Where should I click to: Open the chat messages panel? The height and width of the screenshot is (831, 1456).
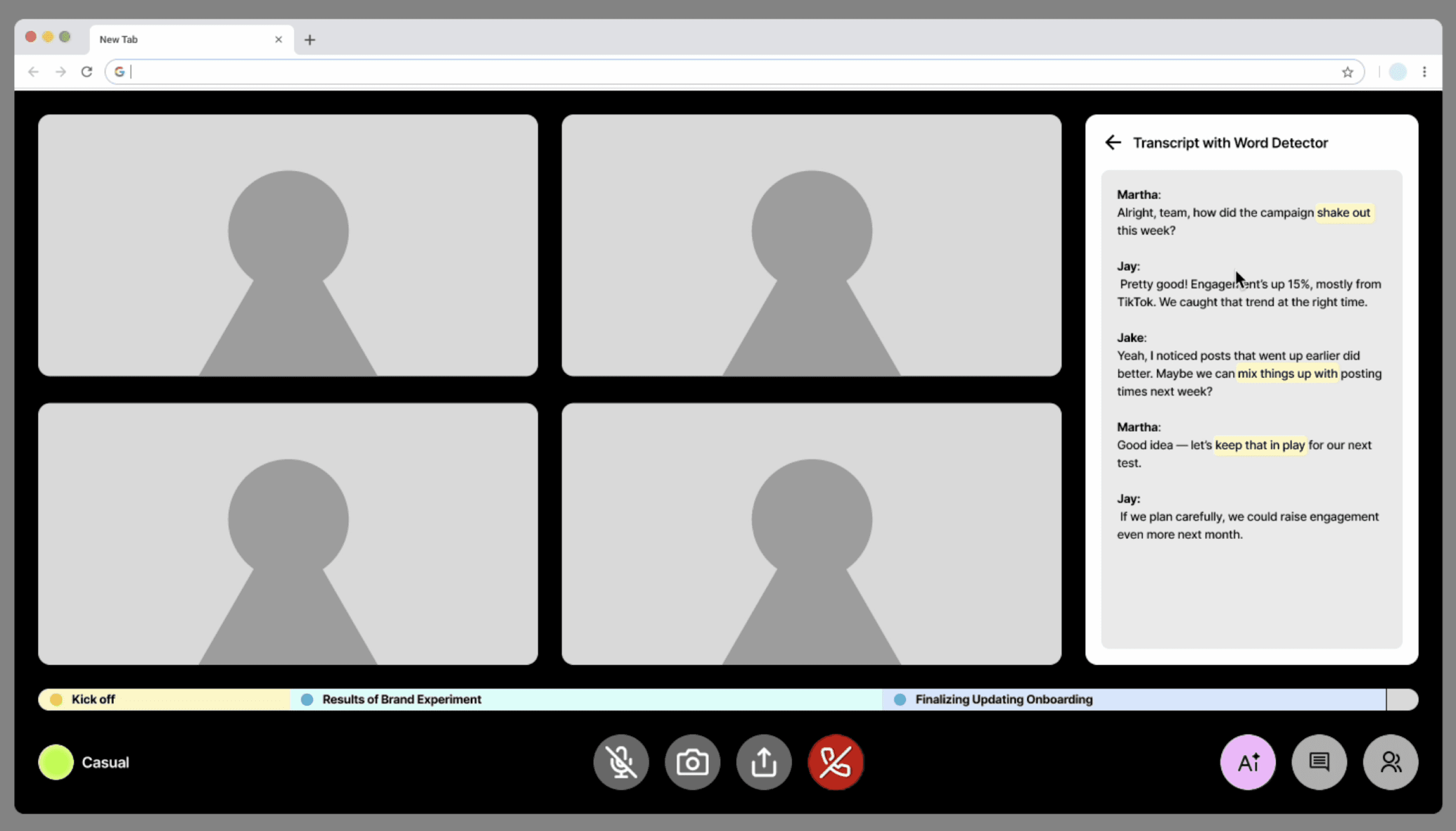pos(1319,762)
